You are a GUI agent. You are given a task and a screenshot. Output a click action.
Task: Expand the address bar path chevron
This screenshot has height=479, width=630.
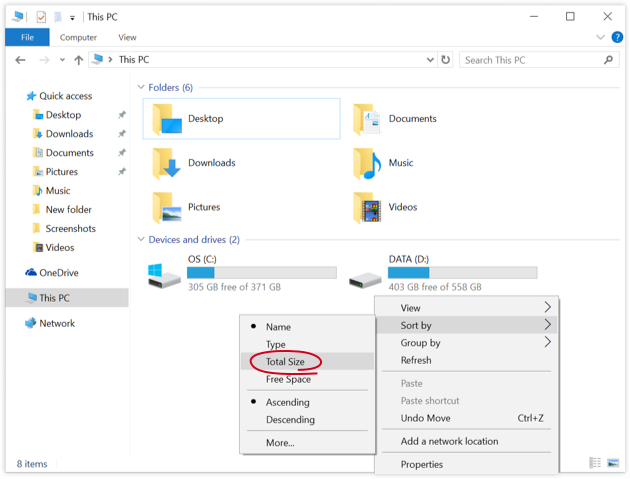click(x=110, y=59)
